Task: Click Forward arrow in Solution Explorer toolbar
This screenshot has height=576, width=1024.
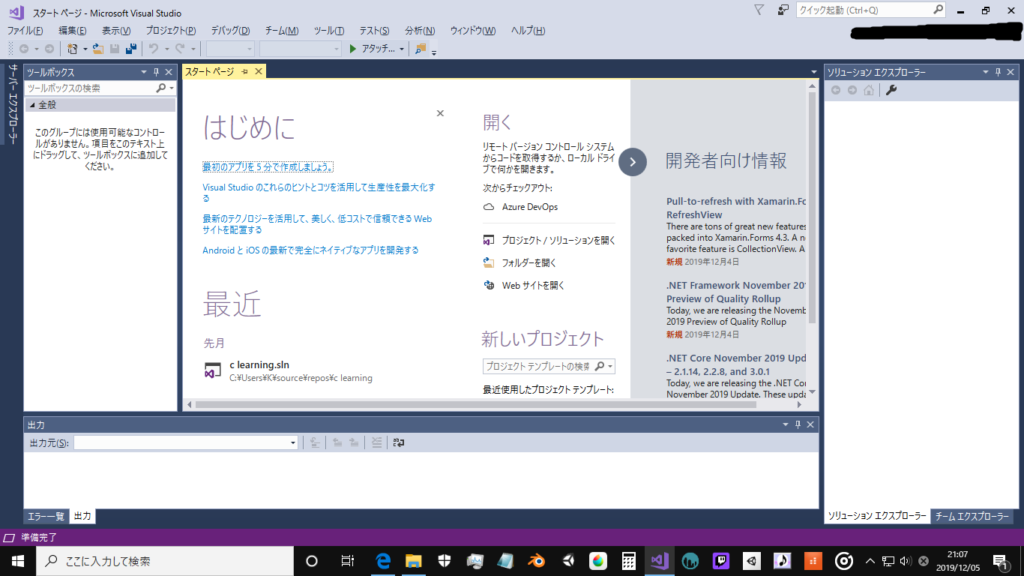Action: (852, 90)
